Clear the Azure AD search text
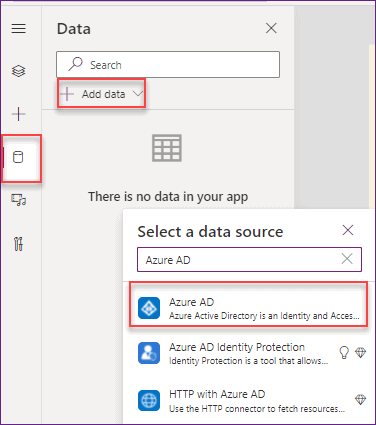Viewport: 376px width, 425px height. pos(347,259)
